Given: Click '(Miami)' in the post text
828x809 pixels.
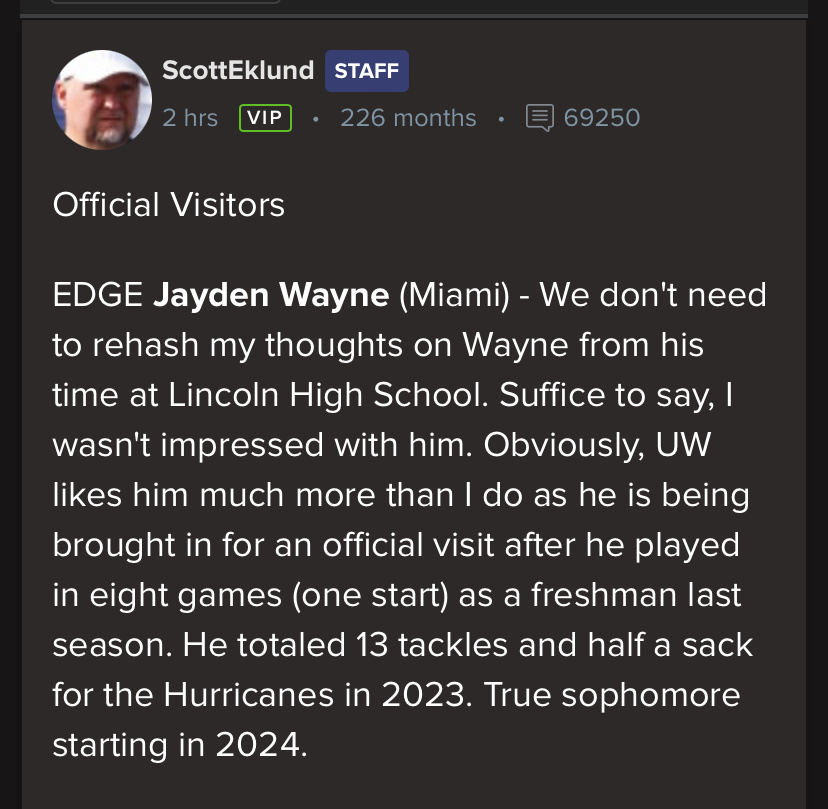Looking at the screenshot, I should point(454,295).
